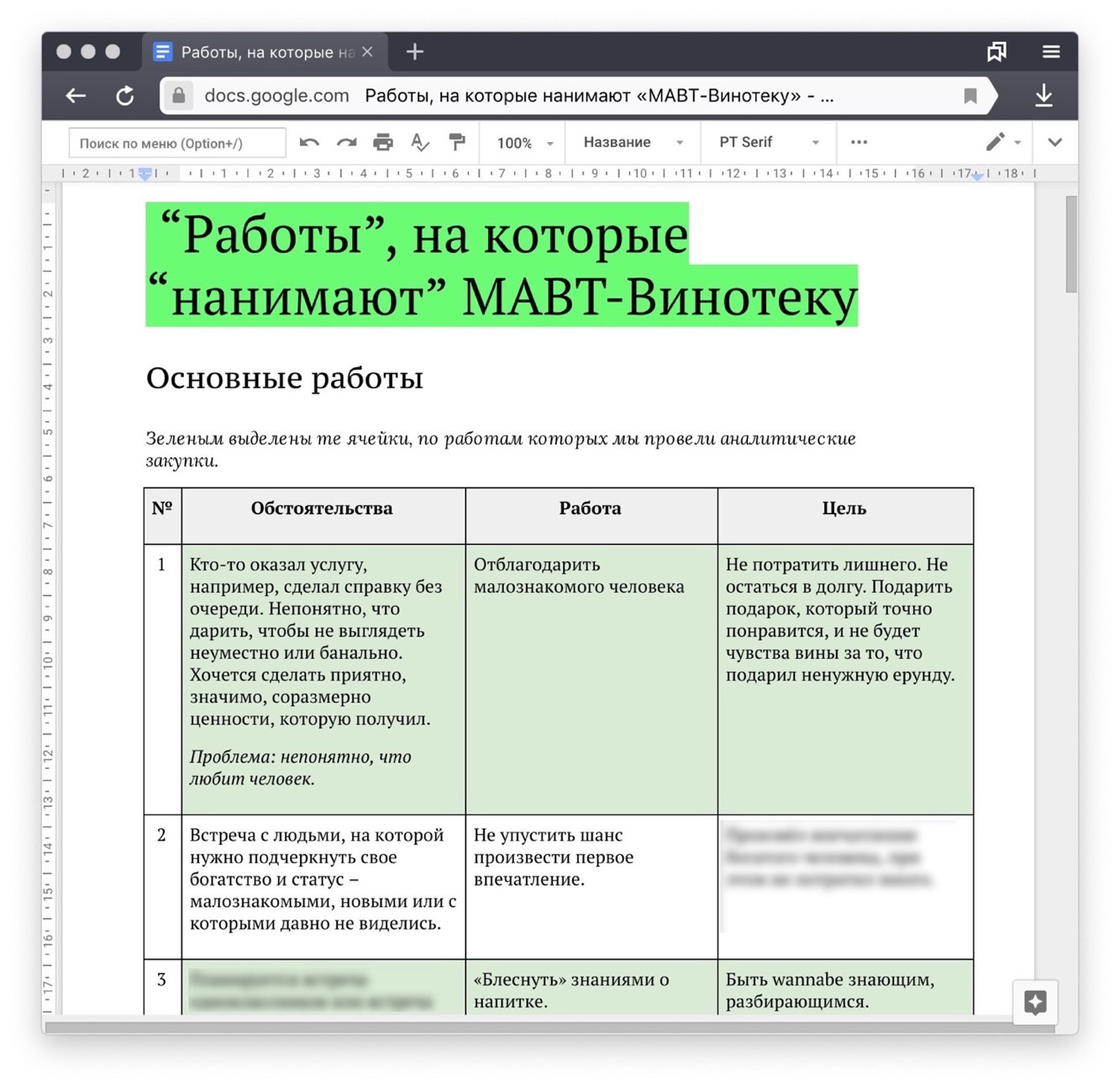Collapse the menus with the chevron
The width and height of the screenshot is (1120, 1086).
[1055, 142]
